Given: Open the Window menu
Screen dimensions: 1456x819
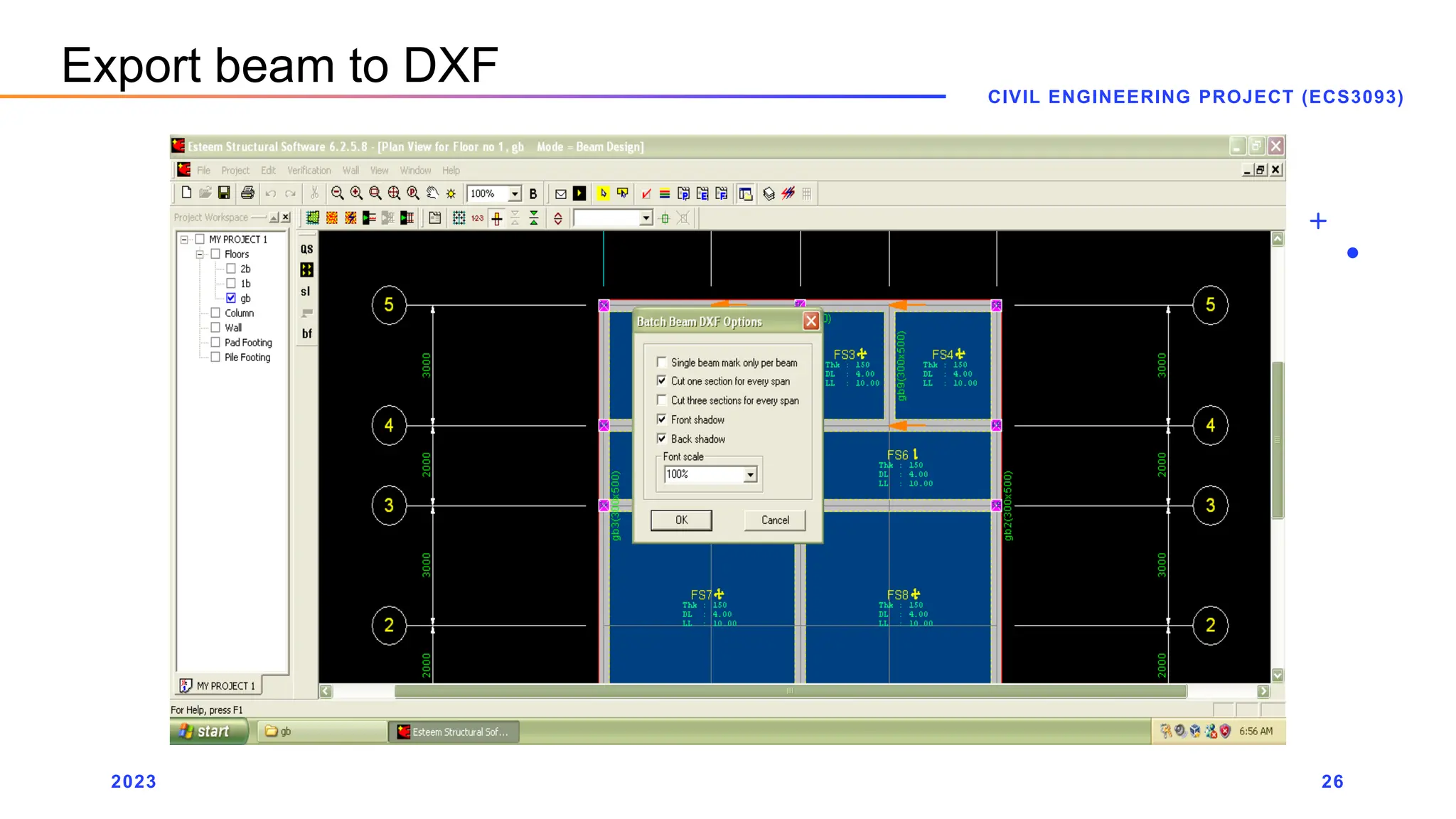Looking at the screenshot, I should (415, 170).
